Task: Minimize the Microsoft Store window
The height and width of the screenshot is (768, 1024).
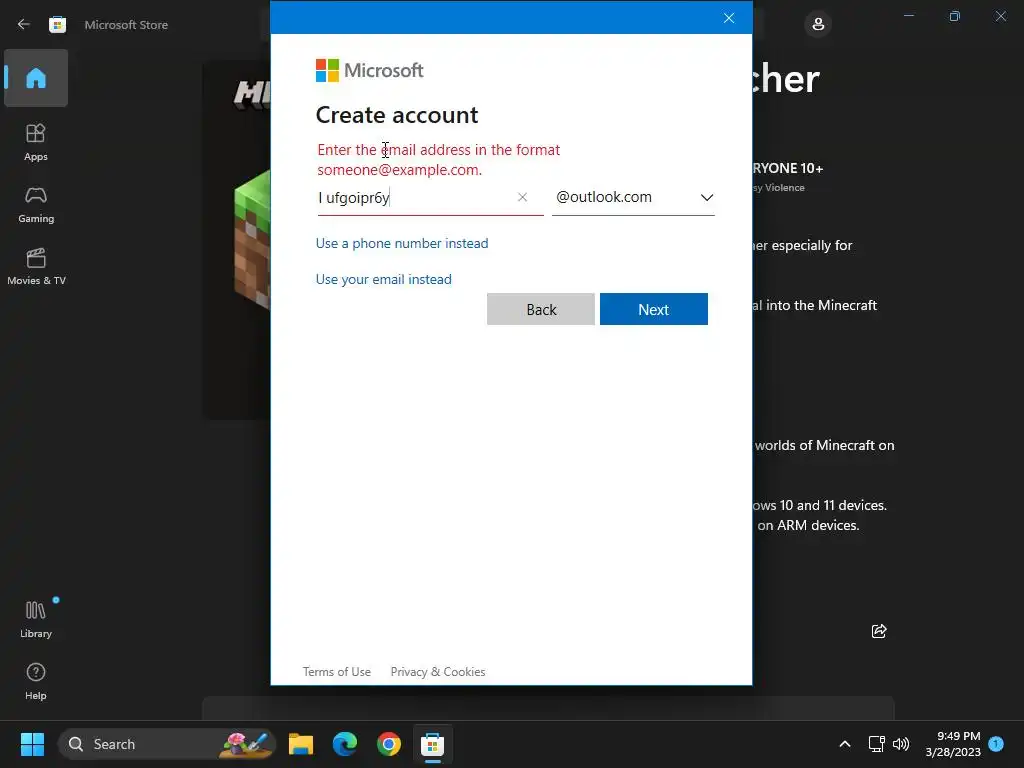Action: (908, 16)
